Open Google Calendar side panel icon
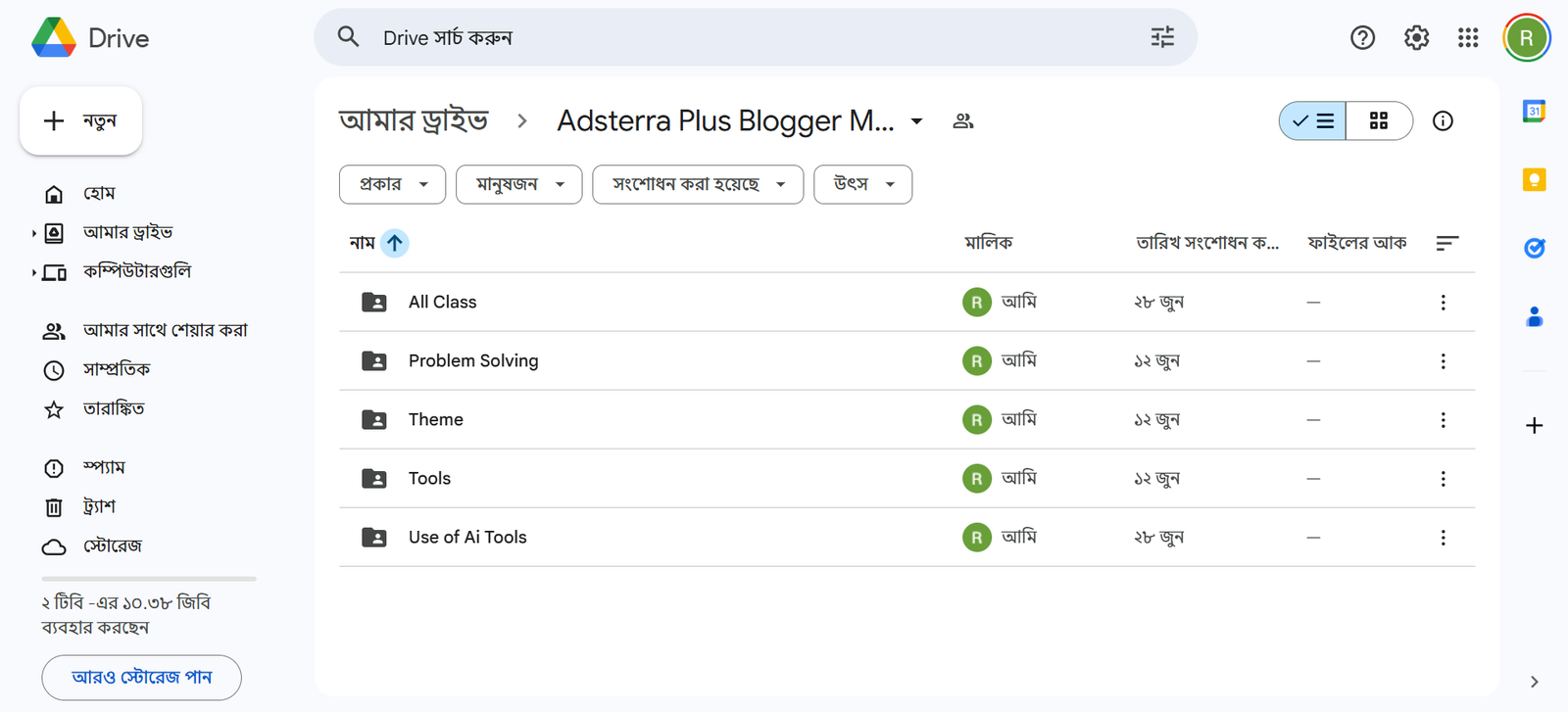This screenshot has height=712, width=1568. [x=1534, y=112]
